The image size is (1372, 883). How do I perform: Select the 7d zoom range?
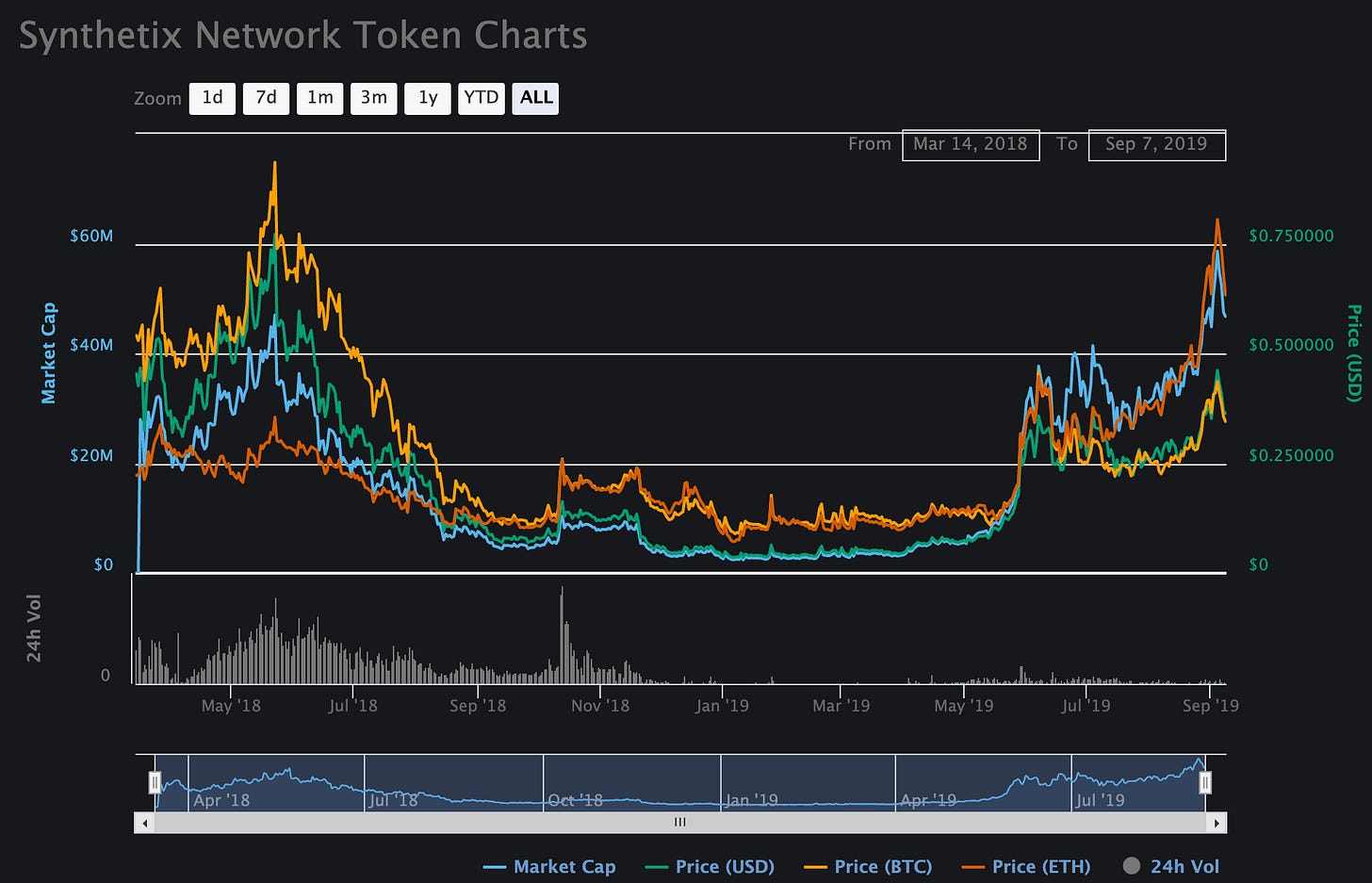pos(266,98)
